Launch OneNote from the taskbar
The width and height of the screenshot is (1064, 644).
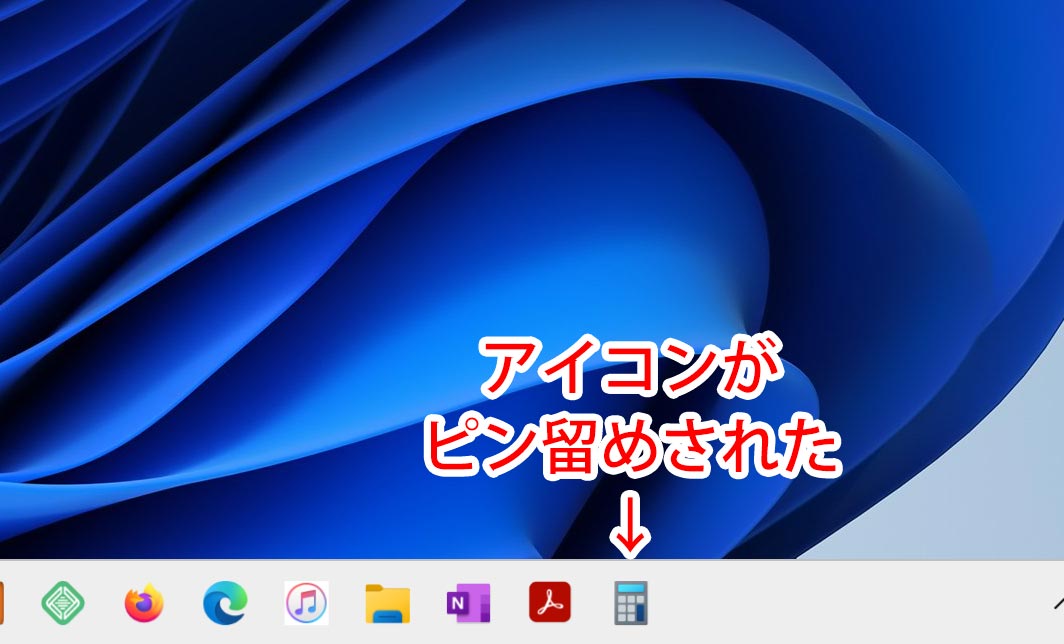468,603
